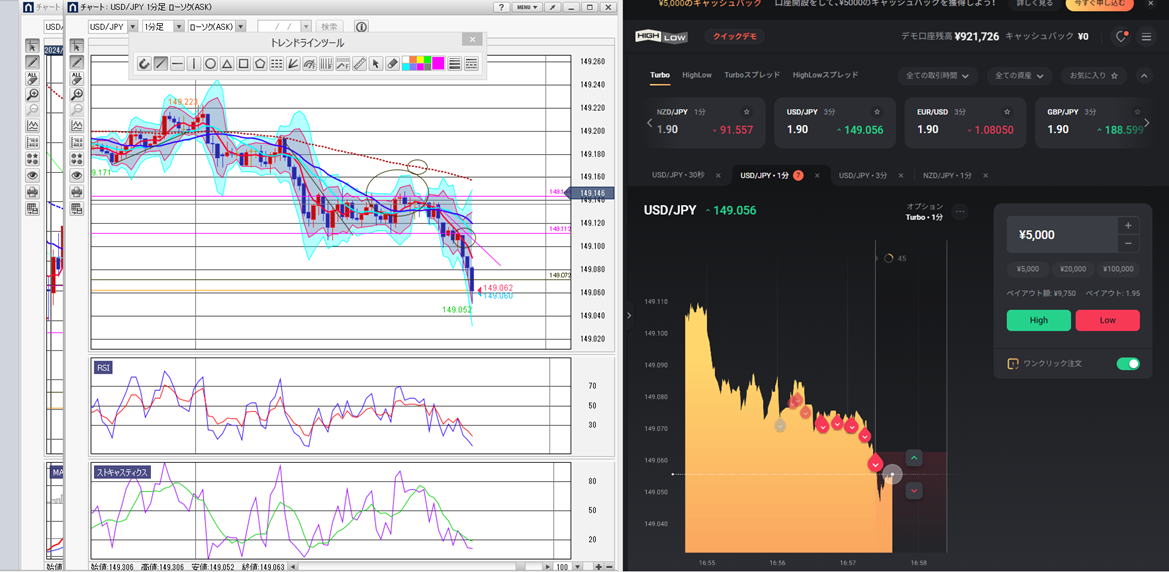Pick the magenta color swatch
This screenshot has height=572, width=1169.
(438, 64)
